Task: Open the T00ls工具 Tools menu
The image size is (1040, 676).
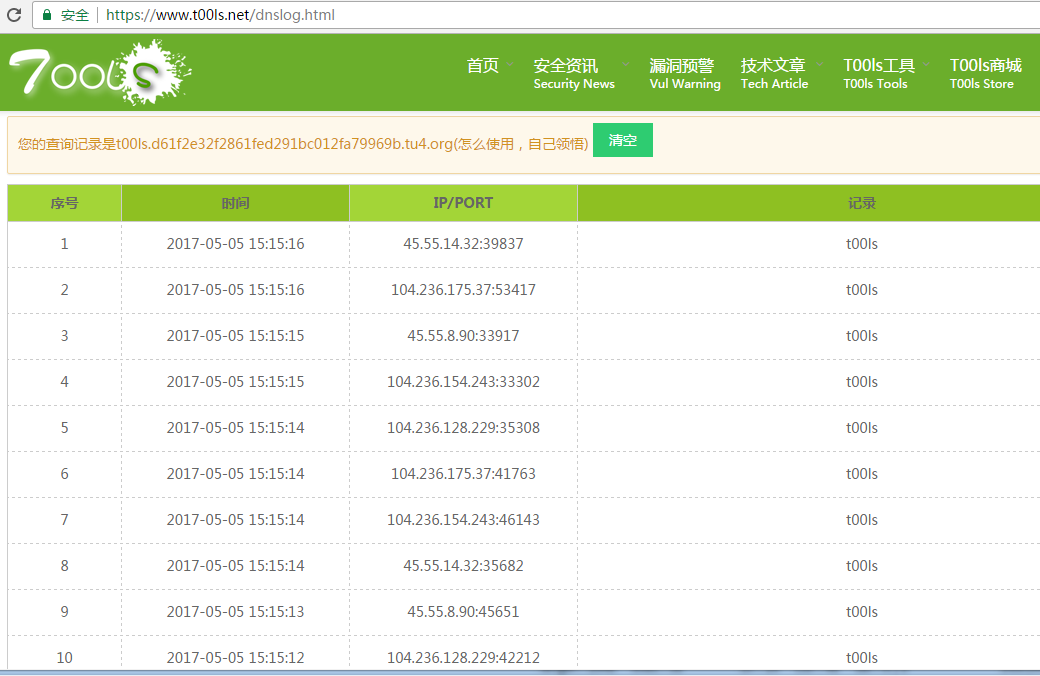Action: pos(879,74)
